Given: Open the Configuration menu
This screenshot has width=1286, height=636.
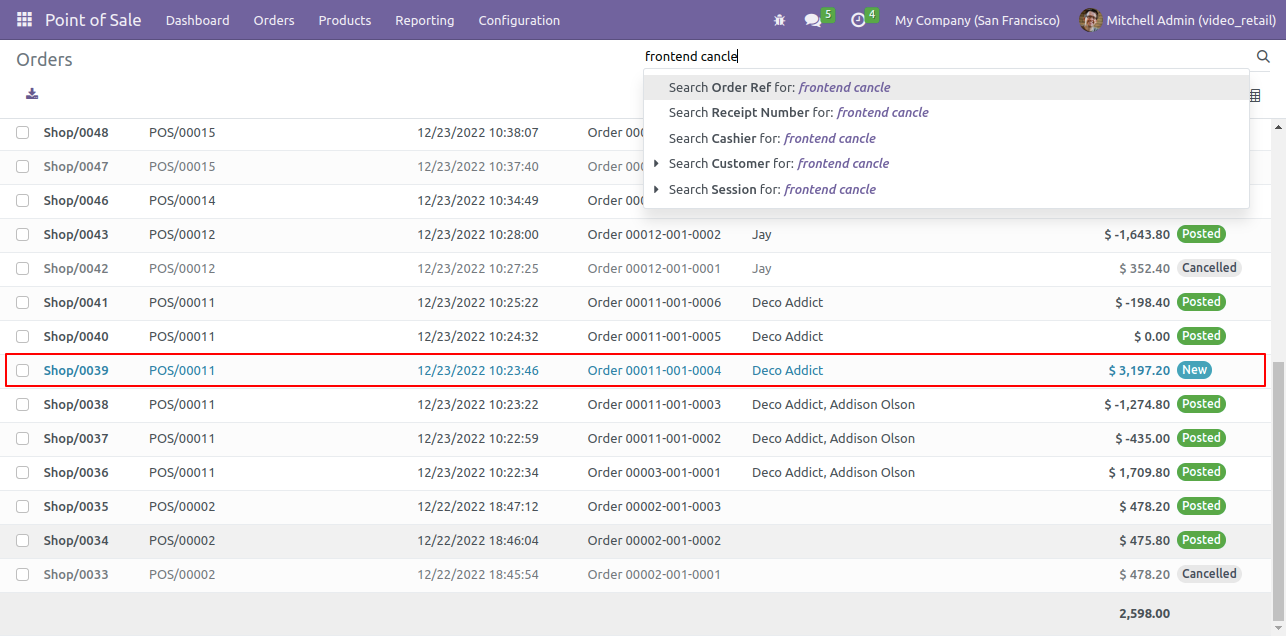Looking at the screenshot, I should coord(519,20).
